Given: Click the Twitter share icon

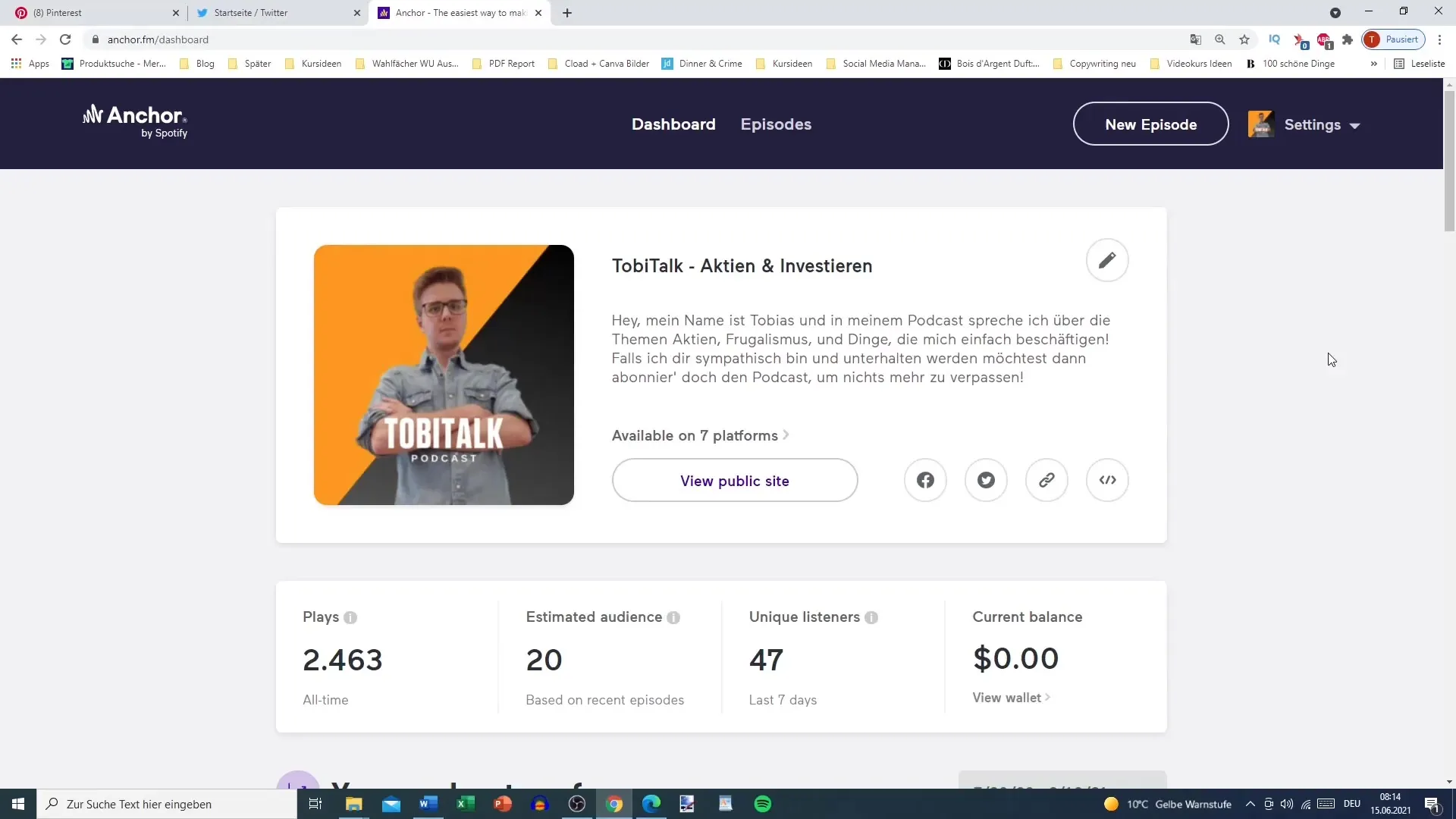Looking at the screenshot, I should click(986, 480).
